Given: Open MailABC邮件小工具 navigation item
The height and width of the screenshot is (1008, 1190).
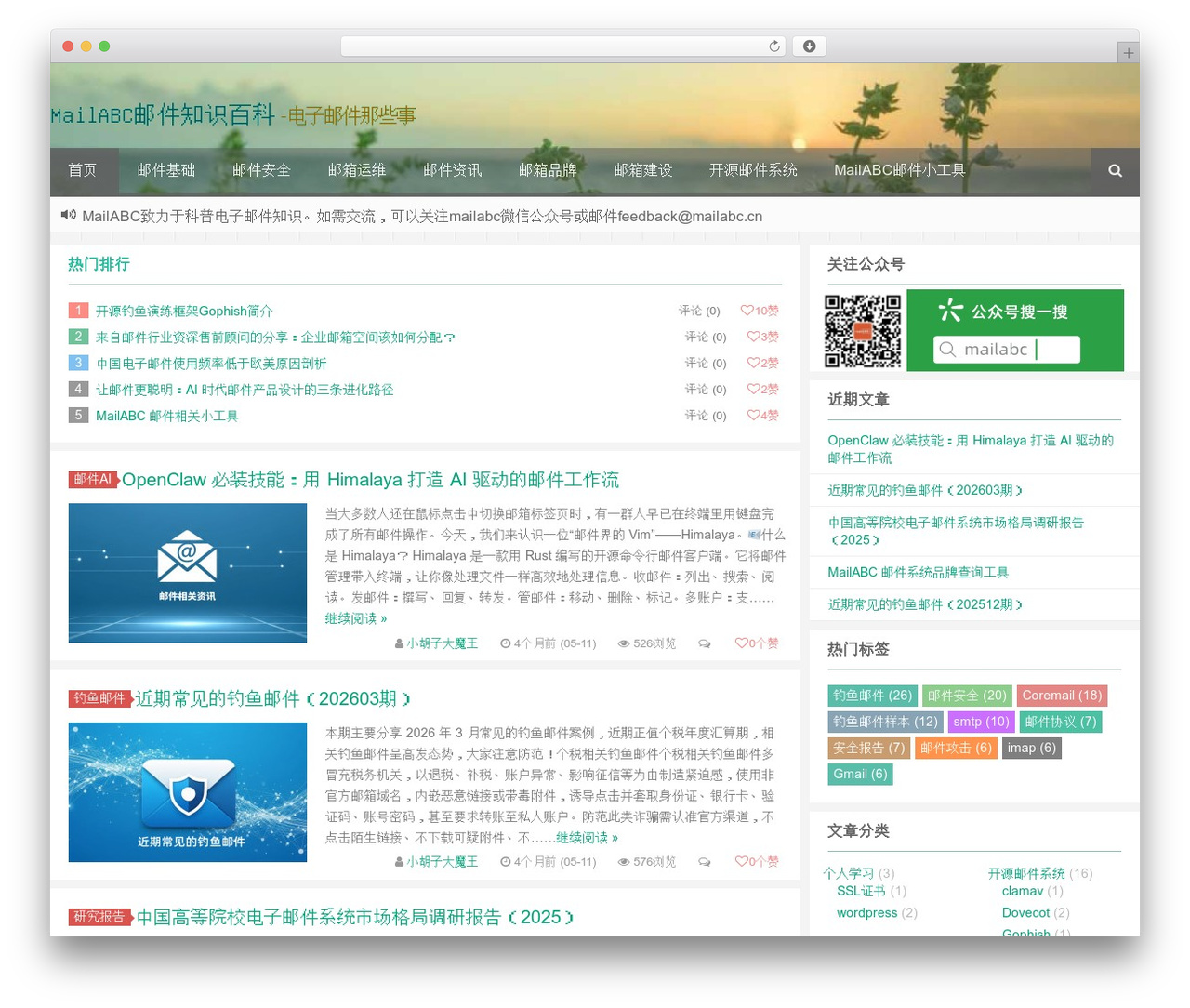Looking at the screenshot, I should click(x=899, y=170).
